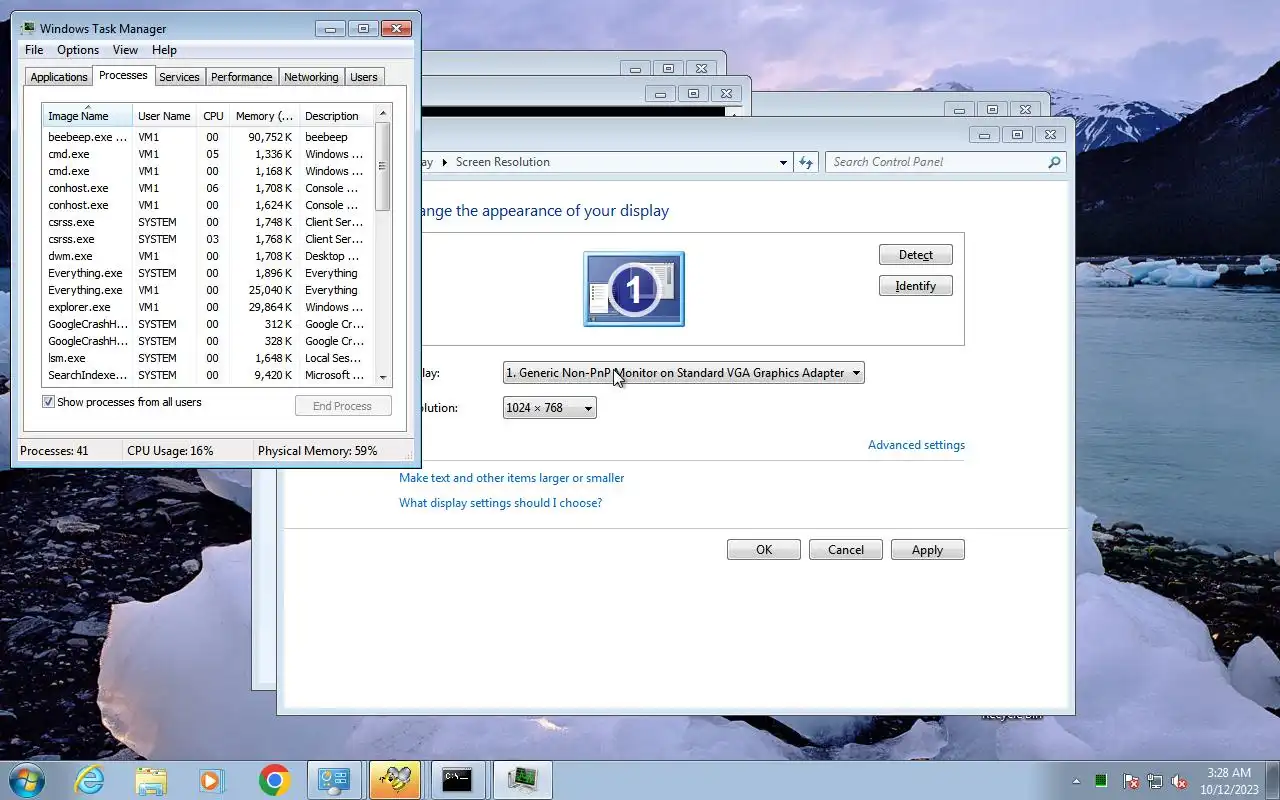Switch to Control Panel taskbar button
1280x800 pixels.
point(333,780)
